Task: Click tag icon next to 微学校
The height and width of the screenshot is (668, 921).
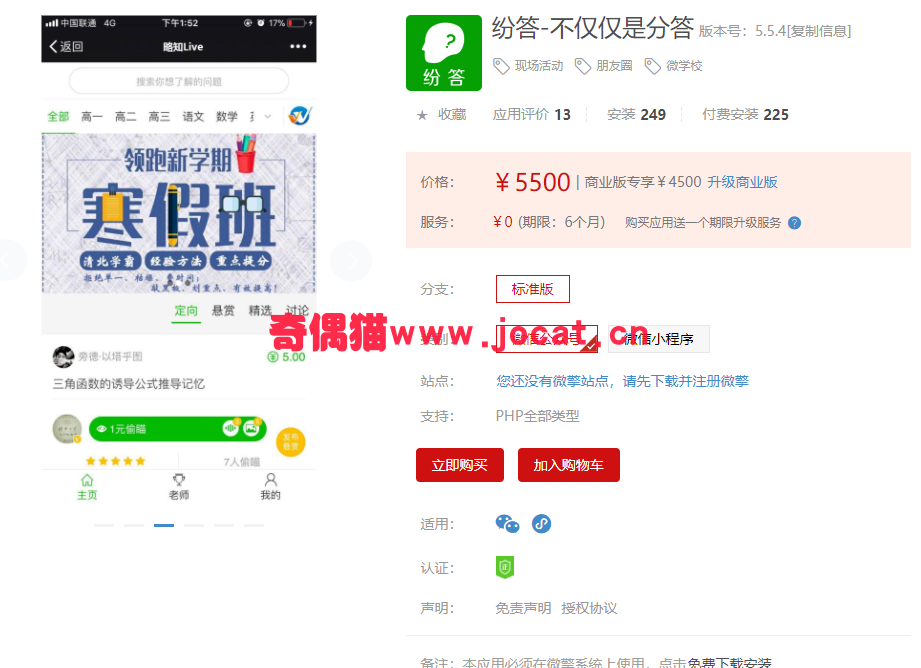Action: (x=652, y=66)
